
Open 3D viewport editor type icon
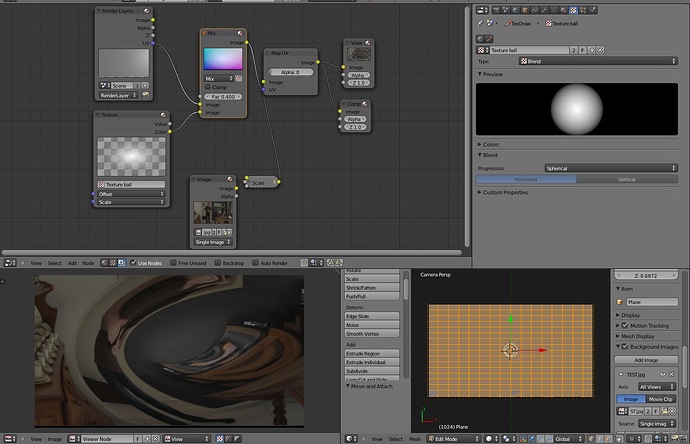351,439
